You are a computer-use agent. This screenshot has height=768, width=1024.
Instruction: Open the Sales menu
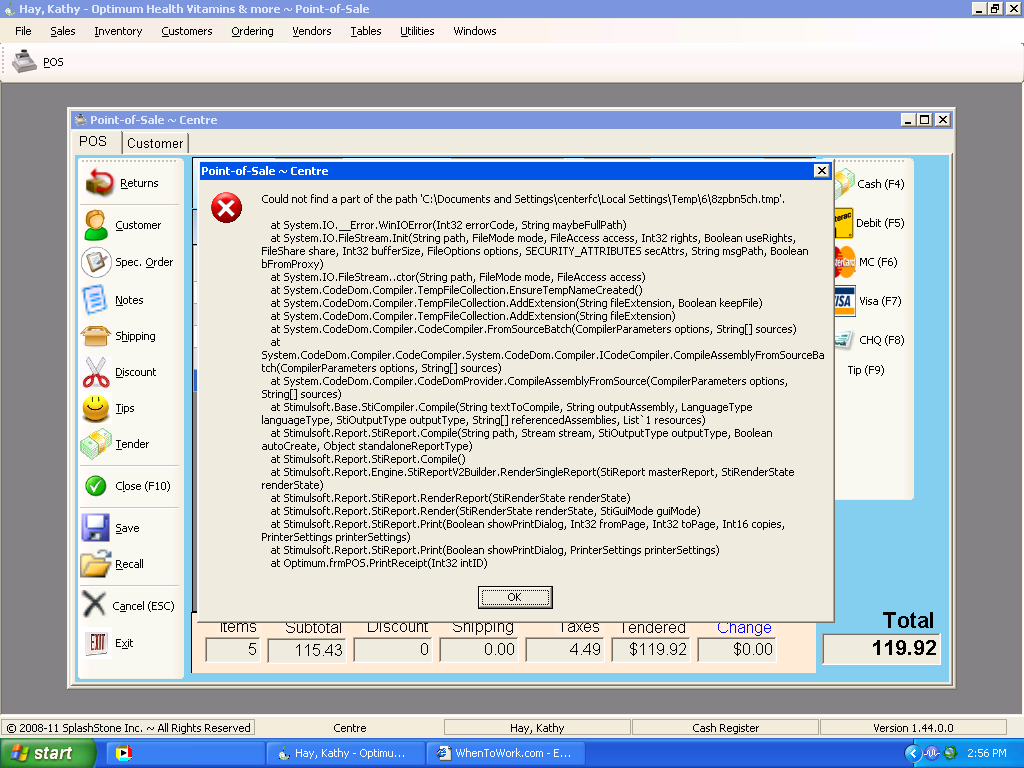[63, 31]
